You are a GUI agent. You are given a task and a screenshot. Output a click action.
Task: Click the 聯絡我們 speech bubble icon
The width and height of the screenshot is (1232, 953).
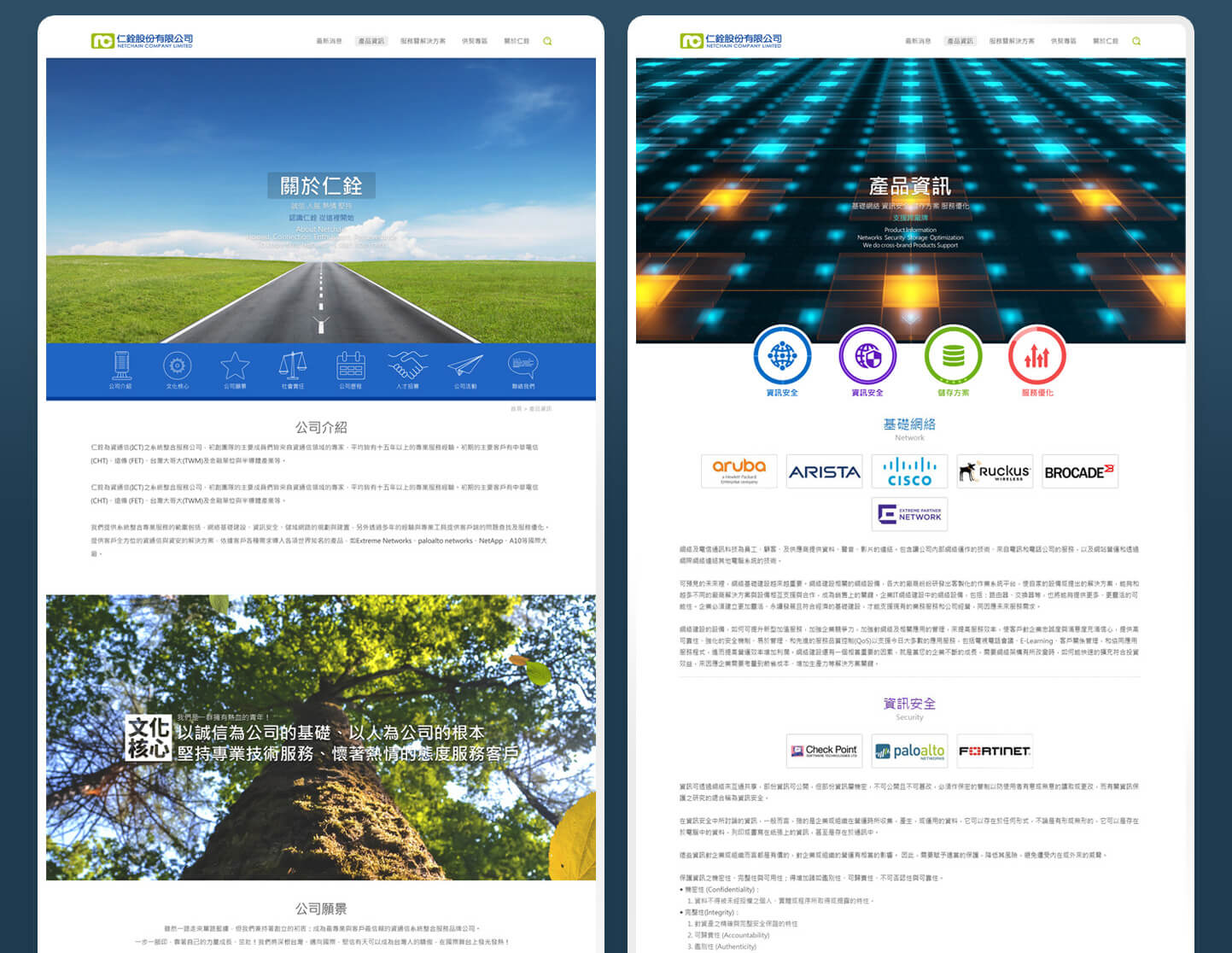click(x=523, y=365)
